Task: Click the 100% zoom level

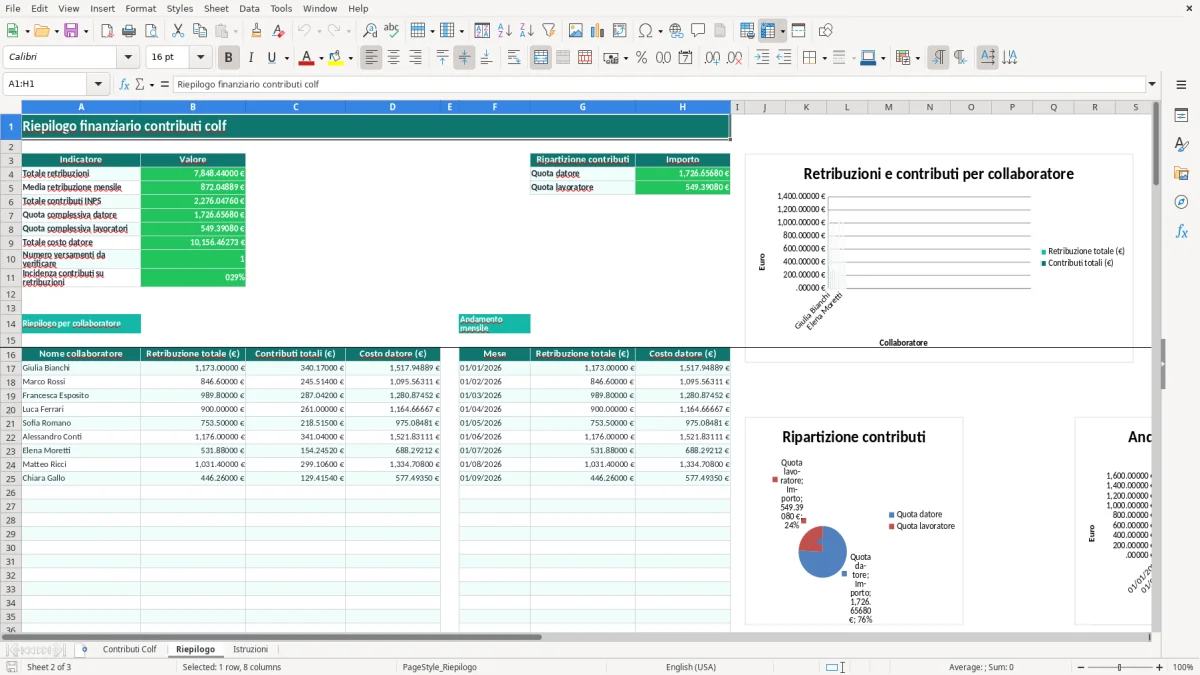Action: pyautogui.click(x=1183, y=667)
